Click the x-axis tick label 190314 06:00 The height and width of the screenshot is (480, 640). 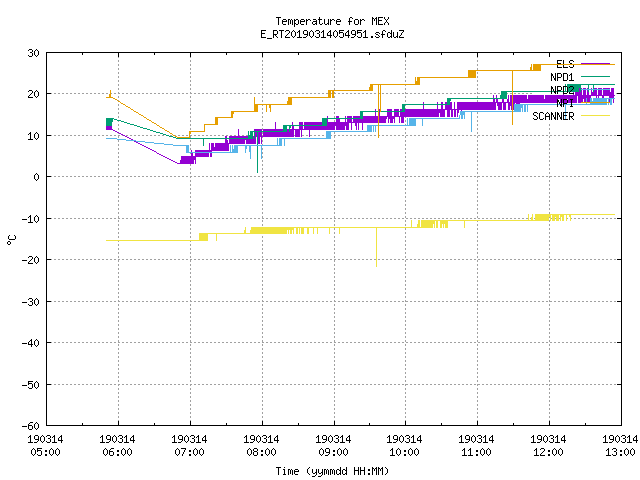117,446
